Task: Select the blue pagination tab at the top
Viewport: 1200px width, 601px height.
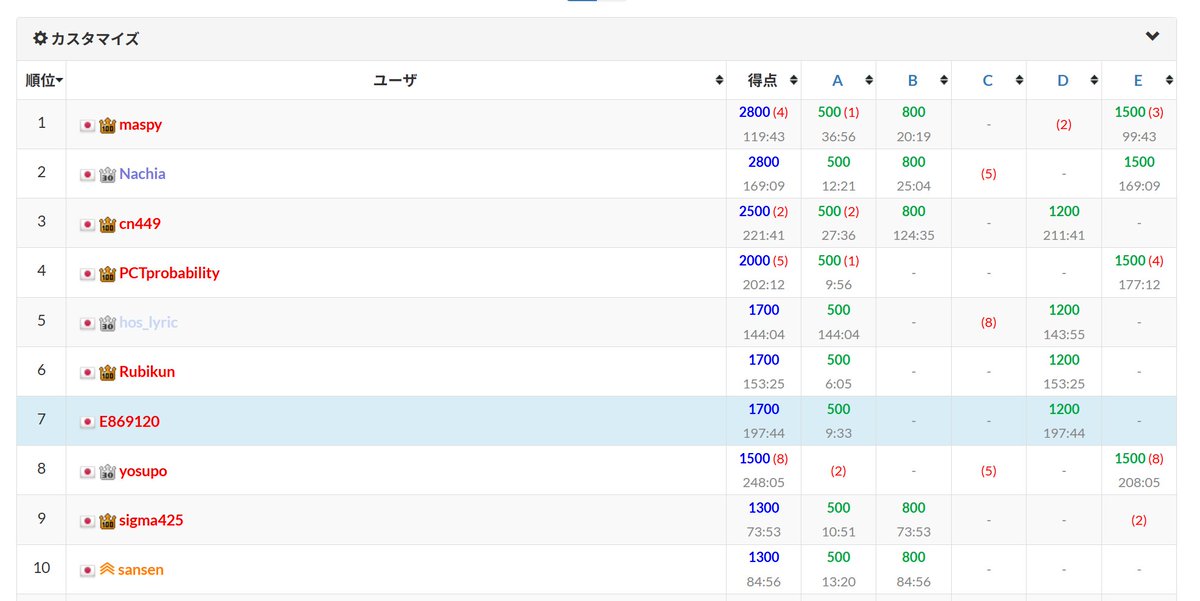Action: click(582, 3)
